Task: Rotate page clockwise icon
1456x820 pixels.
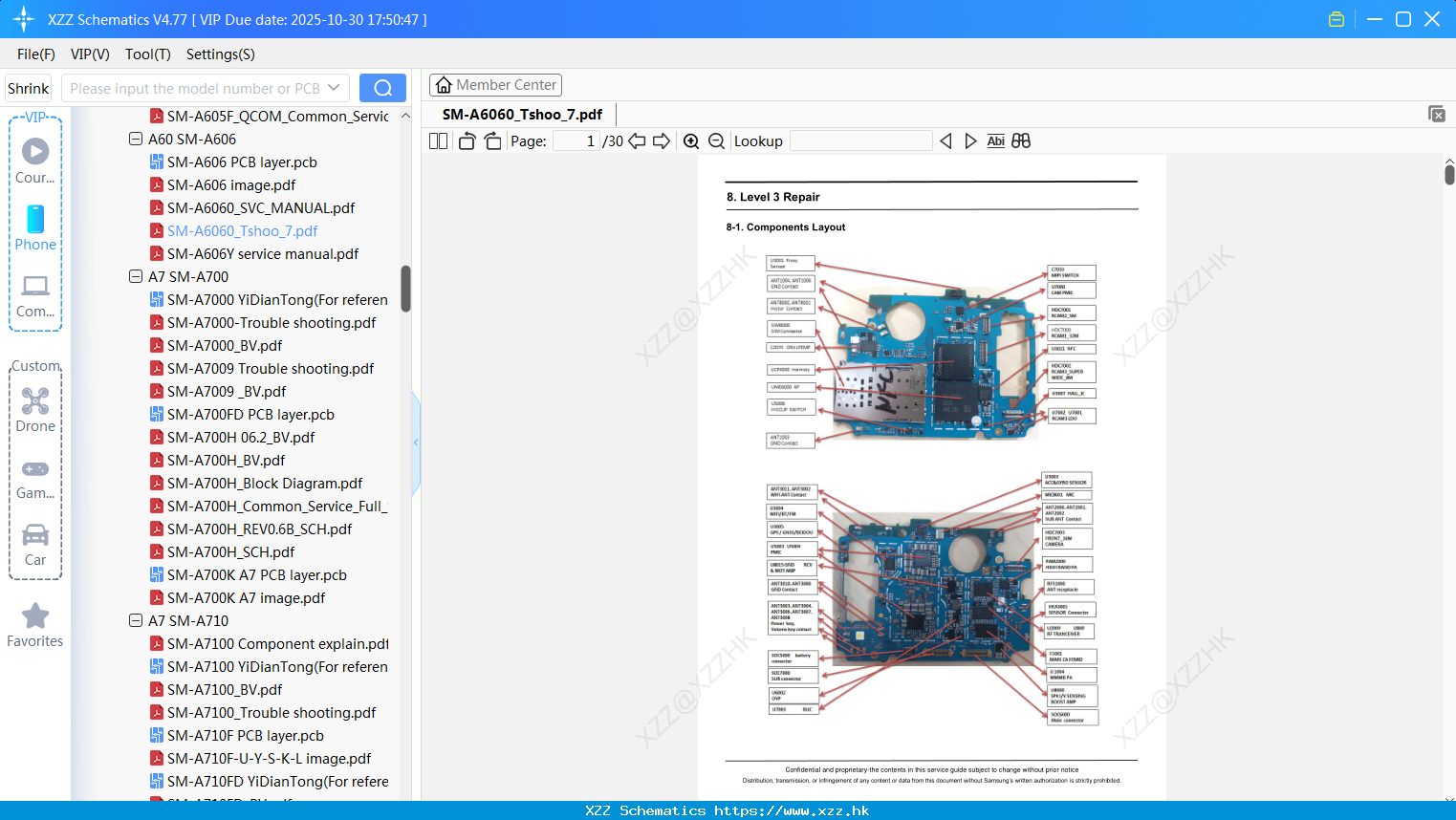Action: [492, 141]
